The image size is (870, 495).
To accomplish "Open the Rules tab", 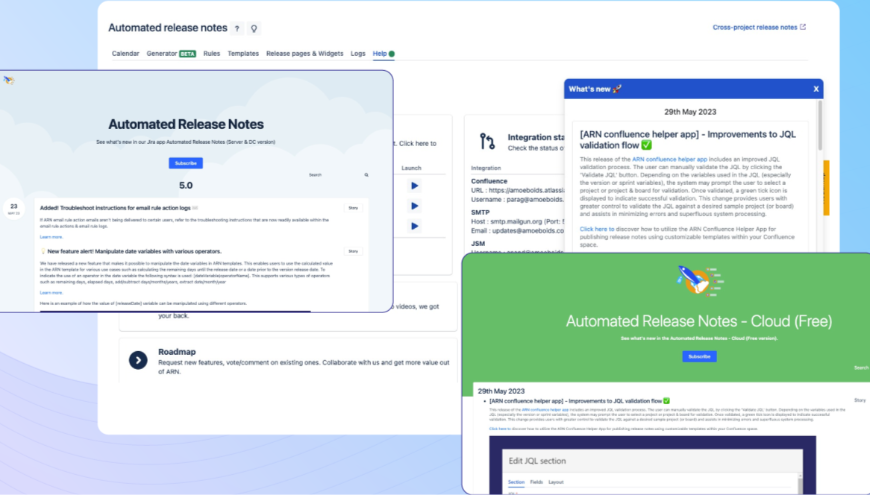I will 211,54.
